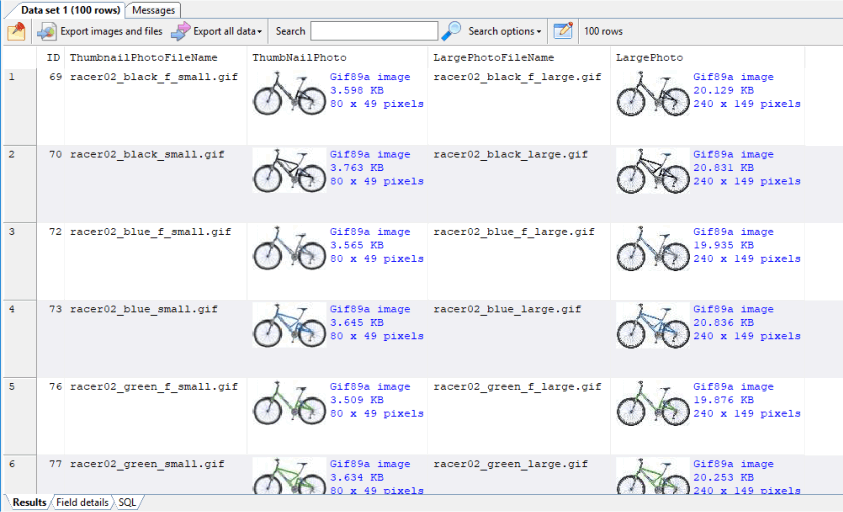843x512 pixels.
Task: Open the Field details bottom tab
Action: coord(82,502)
